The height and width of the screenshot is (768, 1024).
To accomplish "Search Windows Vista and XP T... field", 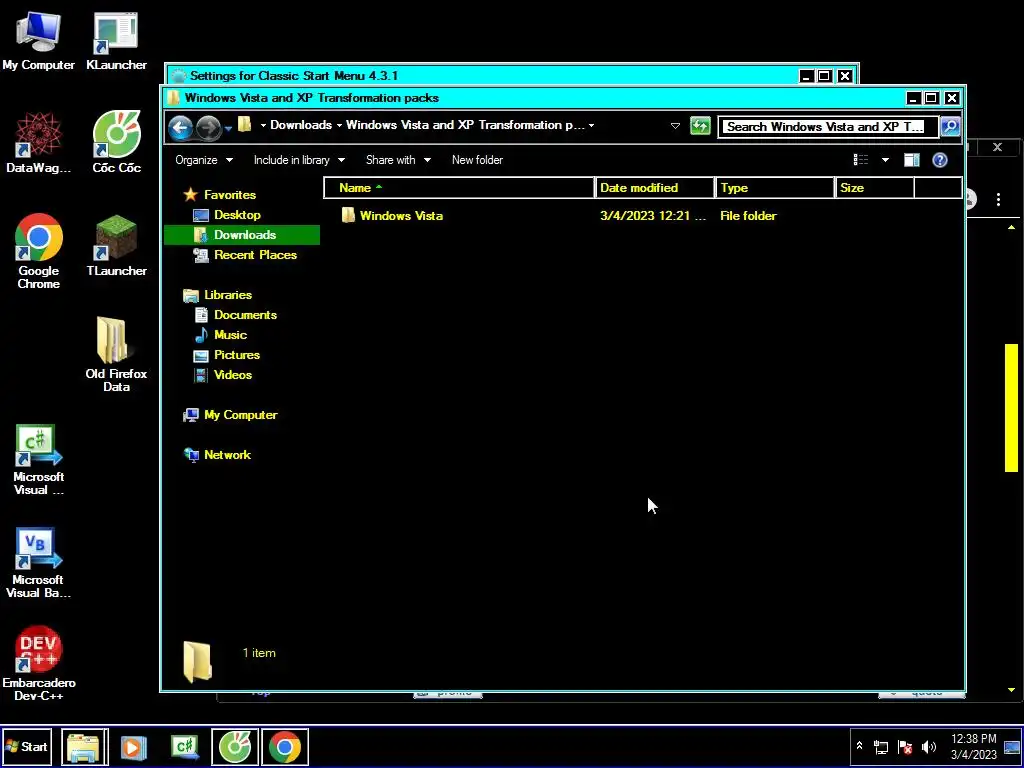I will 827,127.
